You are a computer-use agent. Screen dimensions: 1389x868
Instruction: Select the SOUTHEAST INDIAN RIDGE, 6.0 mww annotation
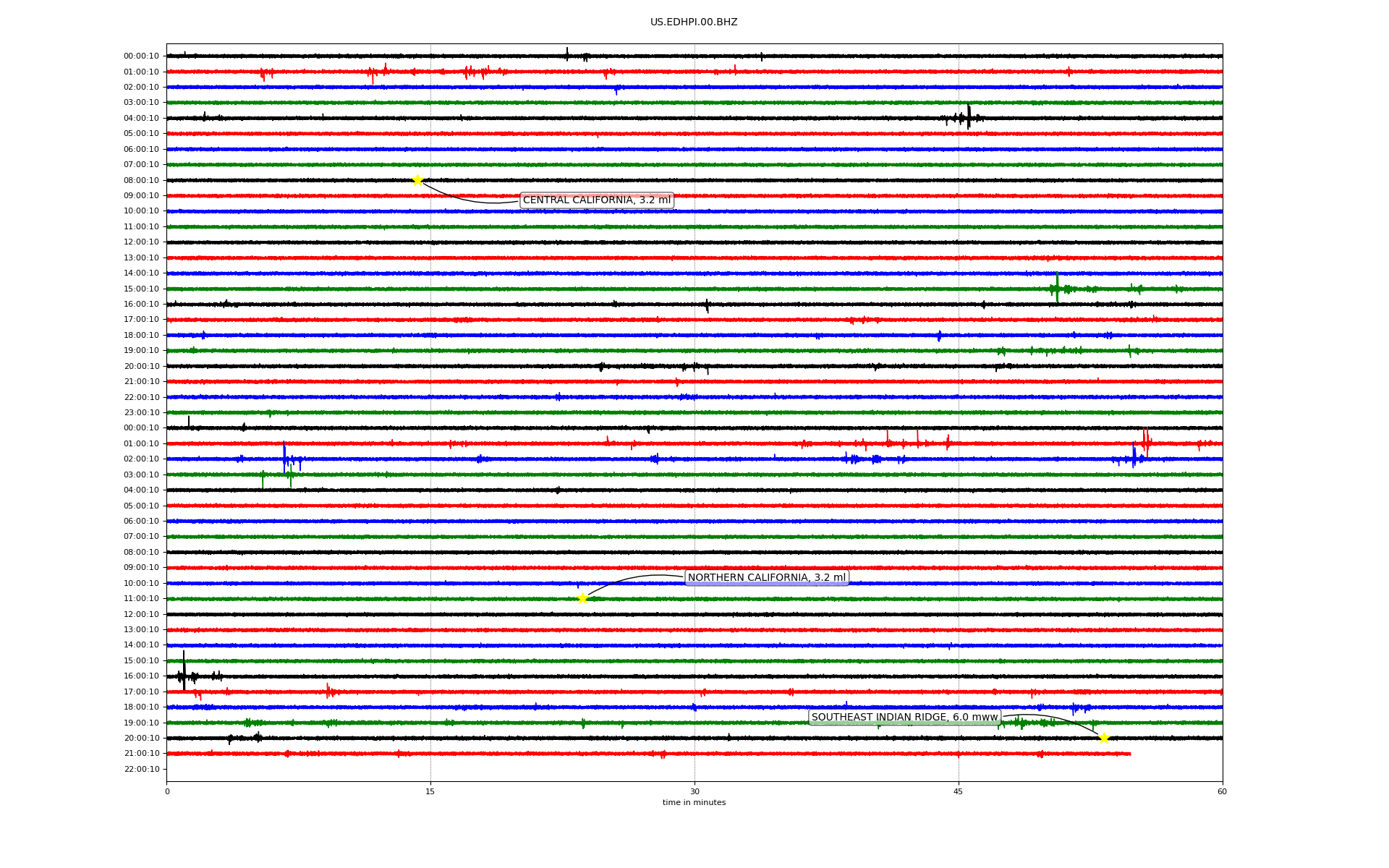pos(904,718)
